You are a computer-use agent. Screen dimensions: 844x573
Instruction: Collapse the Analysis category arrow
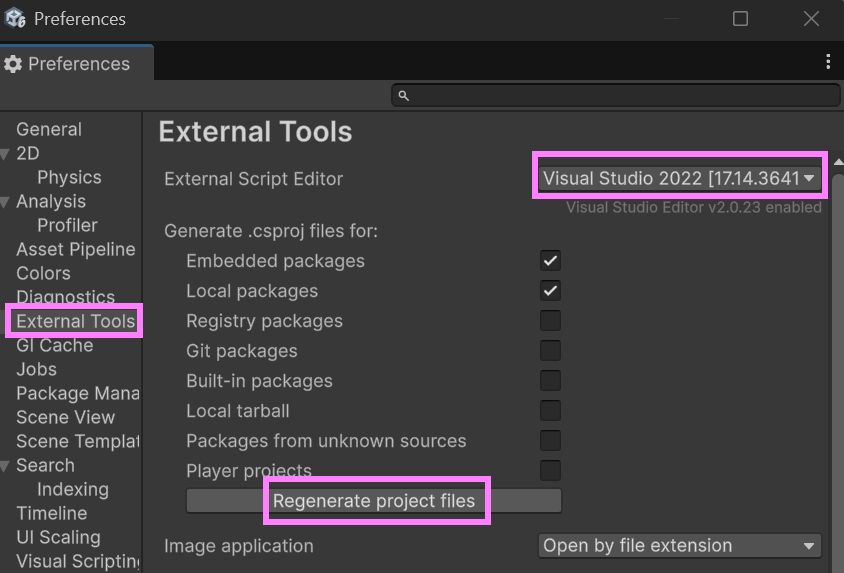[x=5, y=202]
